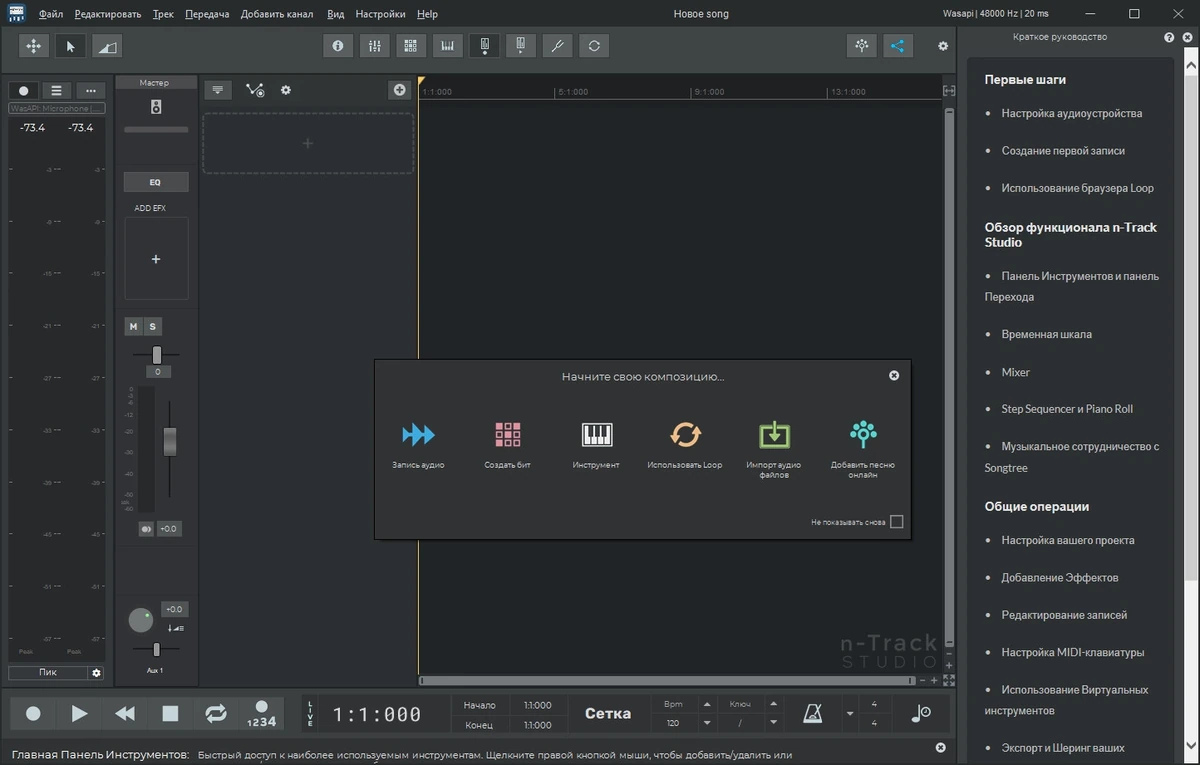Open the song info button
Screen dimensions: 1200x765
337,46
